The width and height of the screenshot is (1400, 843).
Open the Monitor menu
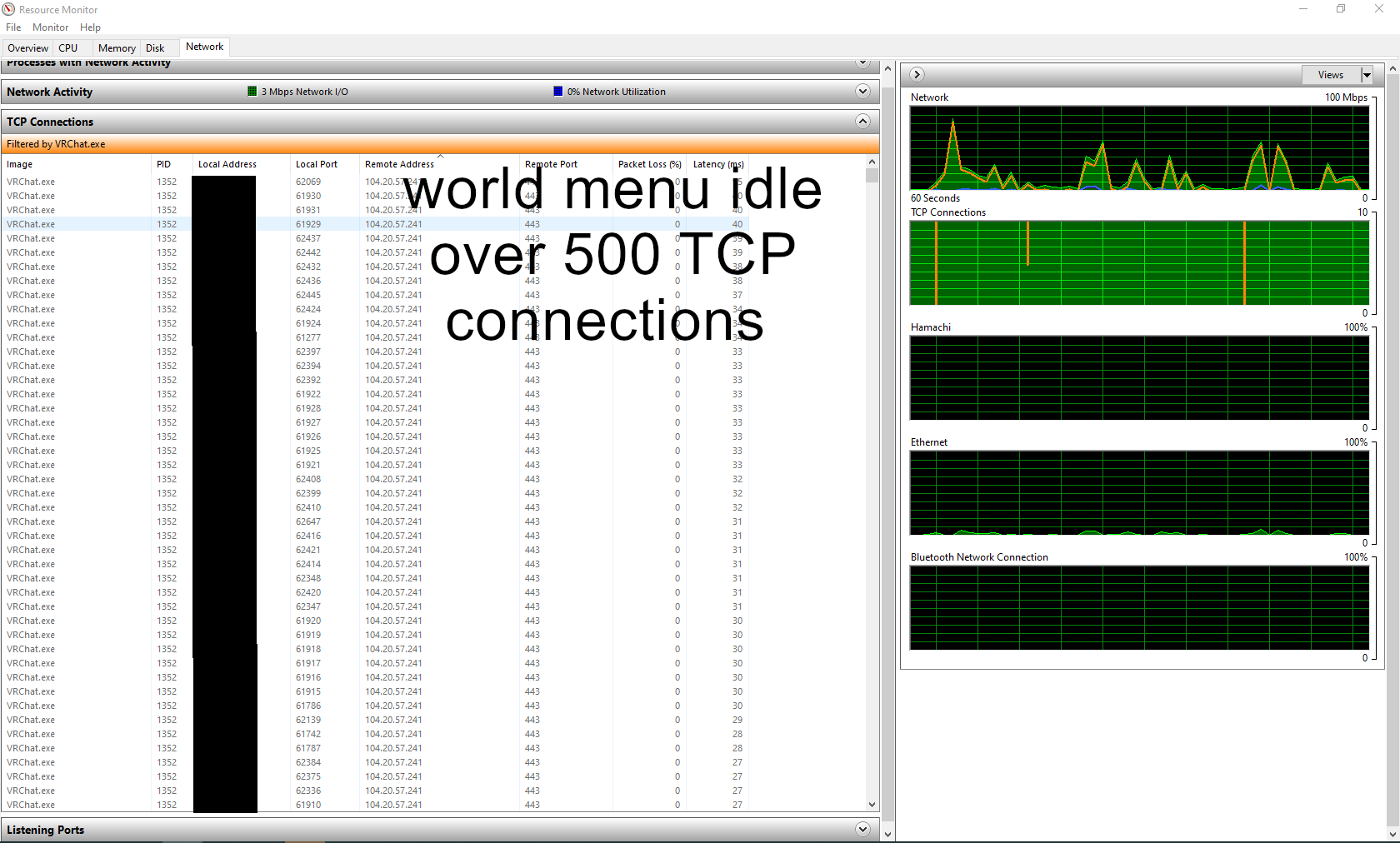click(51, 27)
